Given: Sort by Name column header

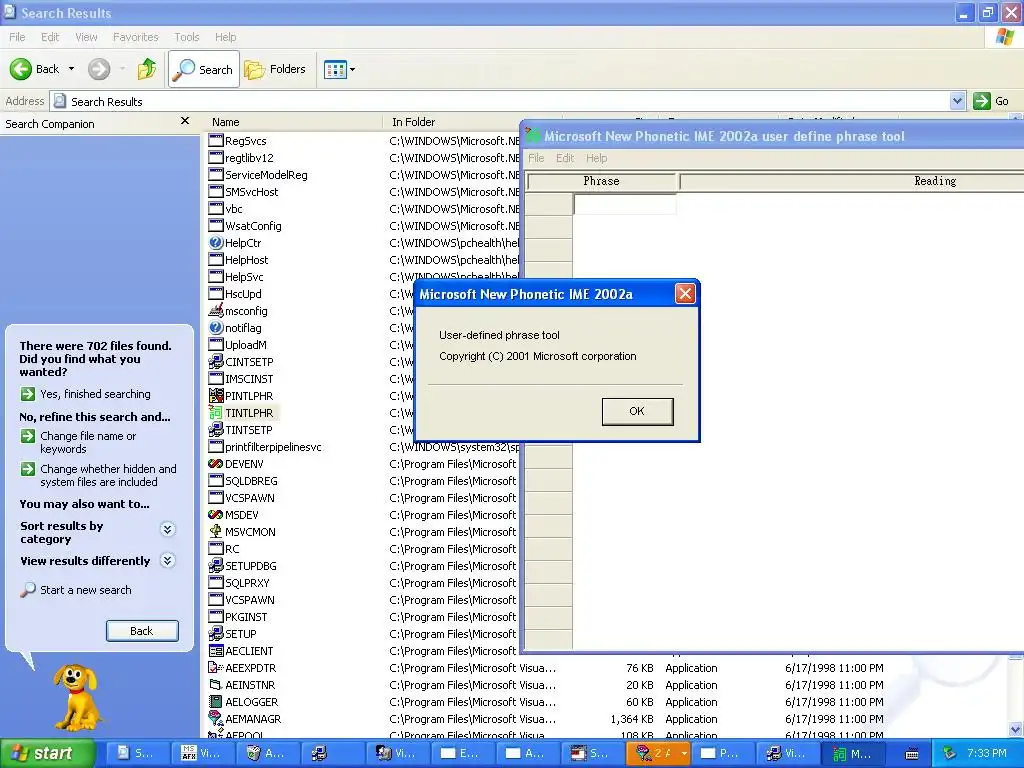Looking at the screenshot, I should (x=293, y=122).
